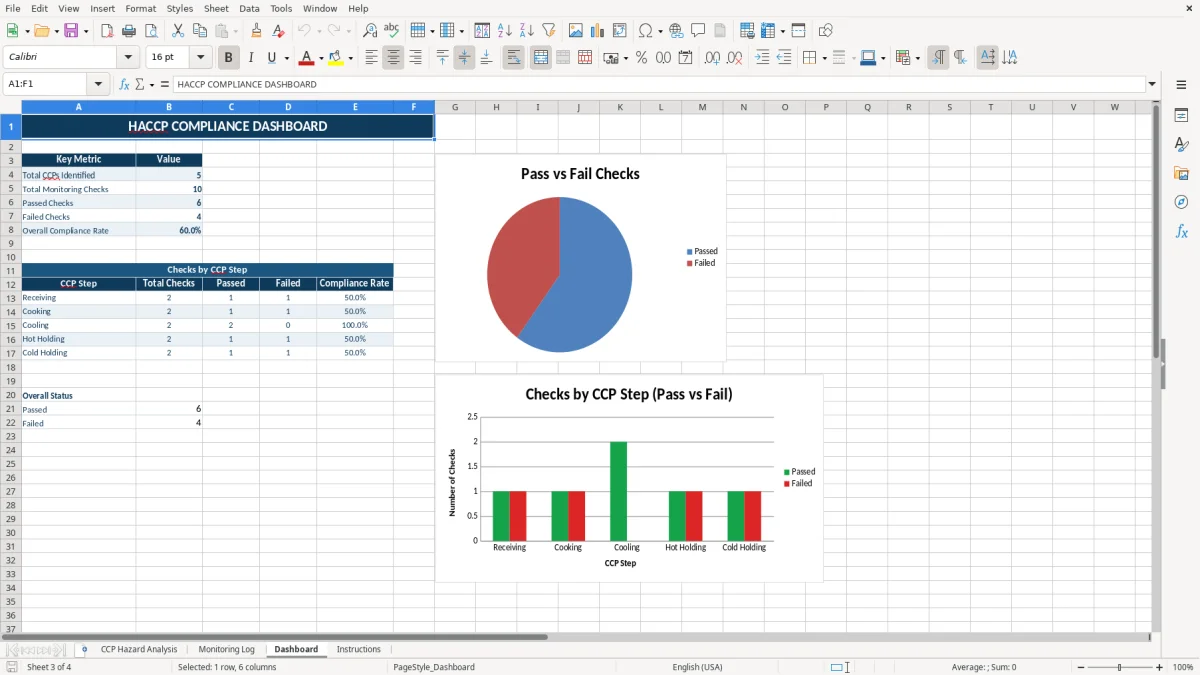
Task: Click the Print icon
Action: pos(129,31)
